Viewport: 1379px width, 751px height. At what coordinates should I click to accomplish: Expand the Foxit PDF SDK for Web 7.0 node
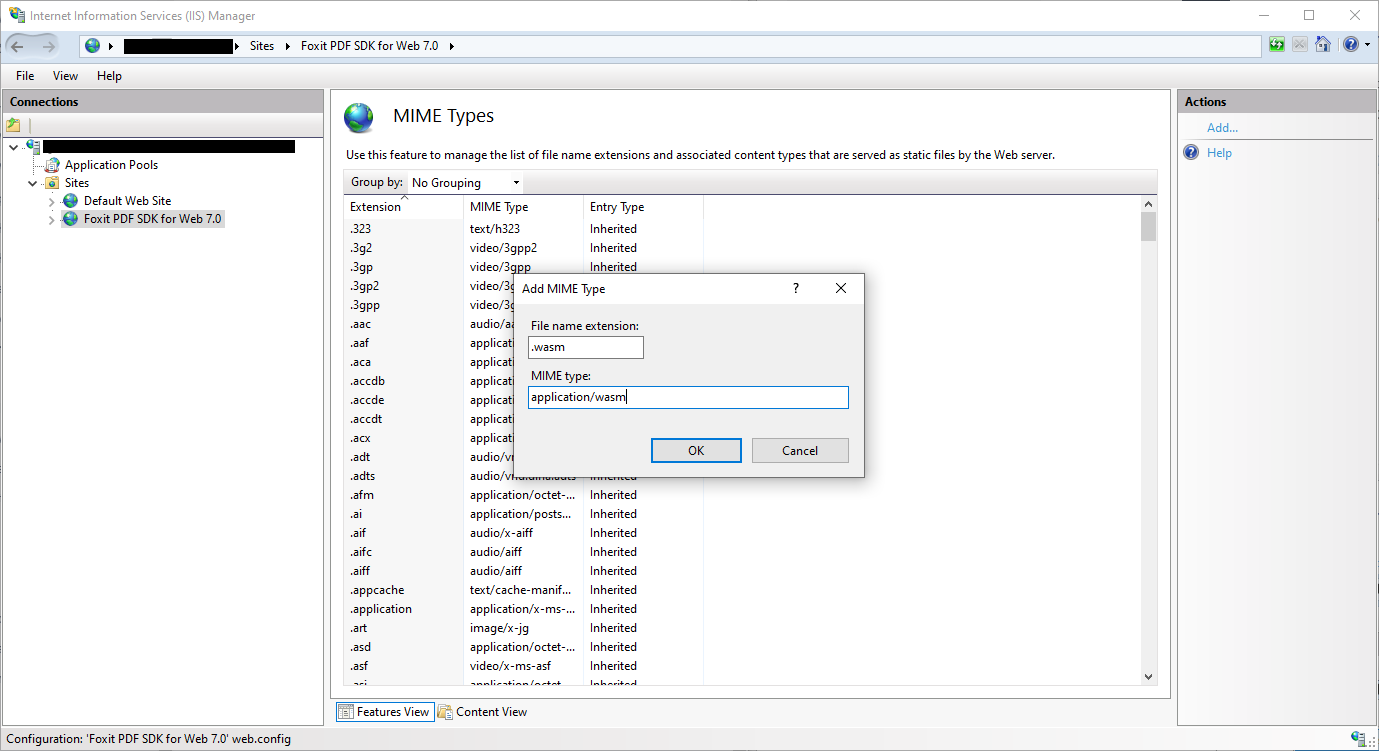pos(52,220)
